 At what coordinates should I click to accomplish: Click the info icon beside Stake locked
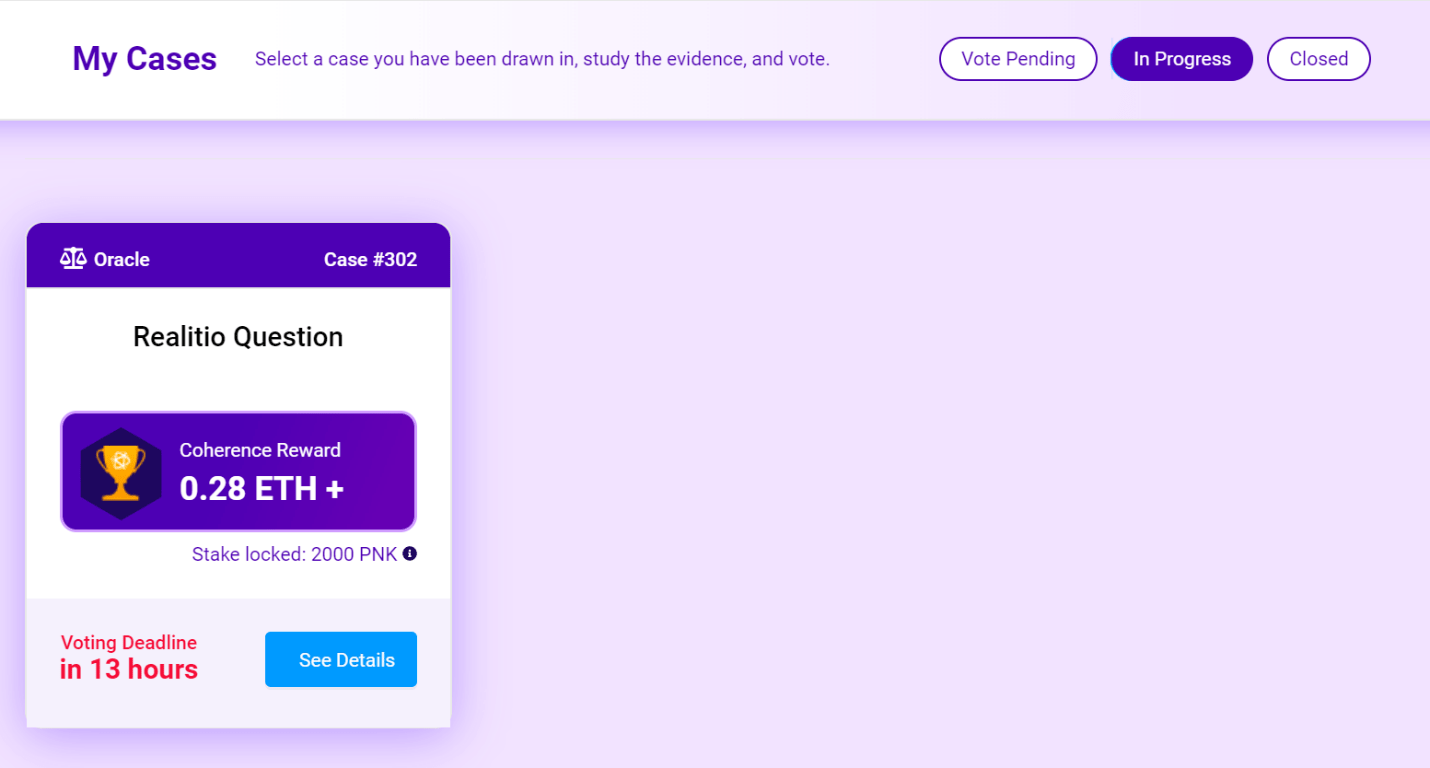[408, 553]
